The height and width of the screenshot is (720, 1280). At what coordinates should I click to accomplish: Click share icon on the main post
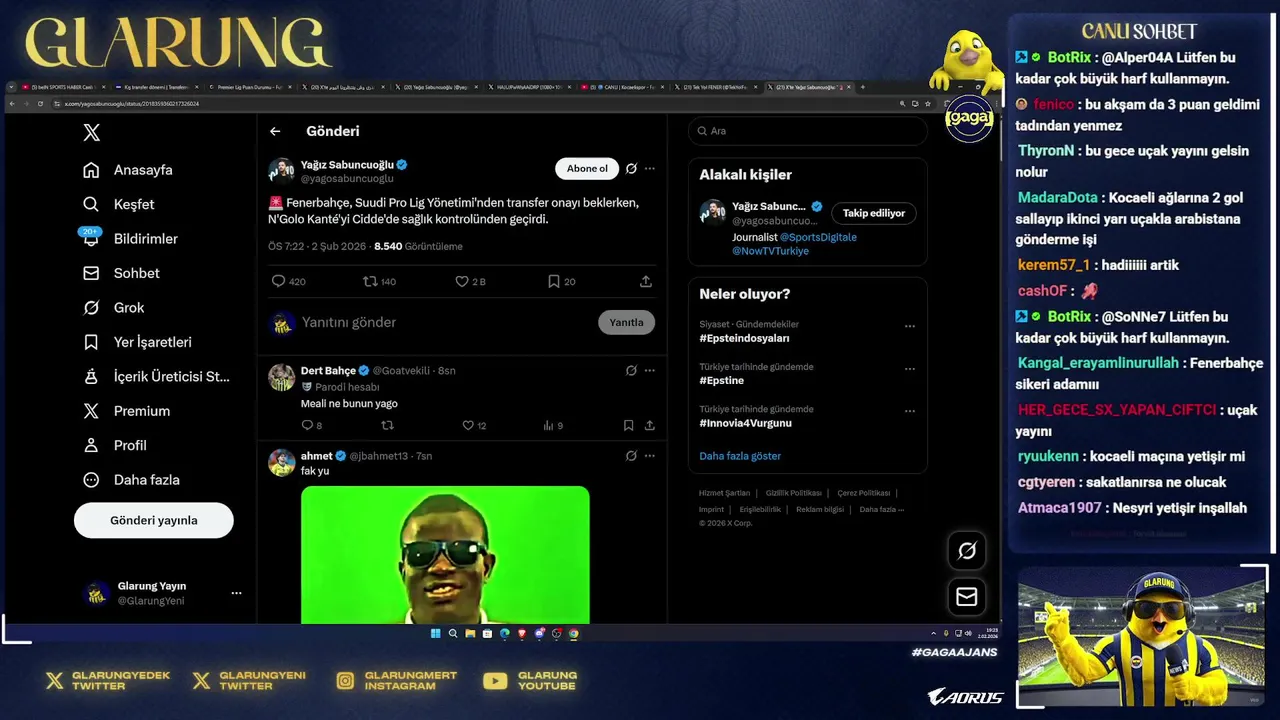click(x=646, y=282)
